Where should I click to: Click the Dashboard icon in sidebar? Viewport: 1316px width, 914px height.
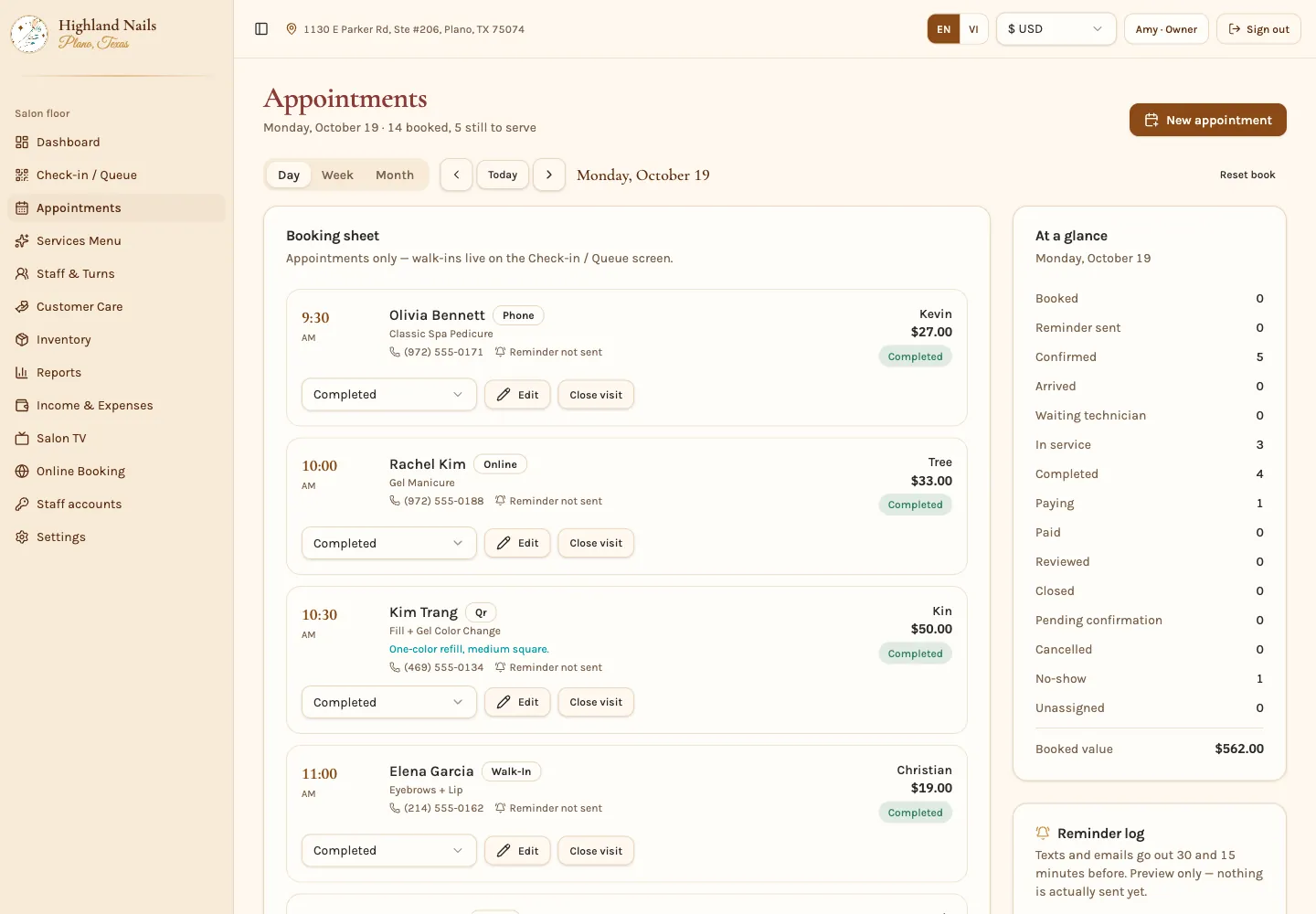point(22,143)
